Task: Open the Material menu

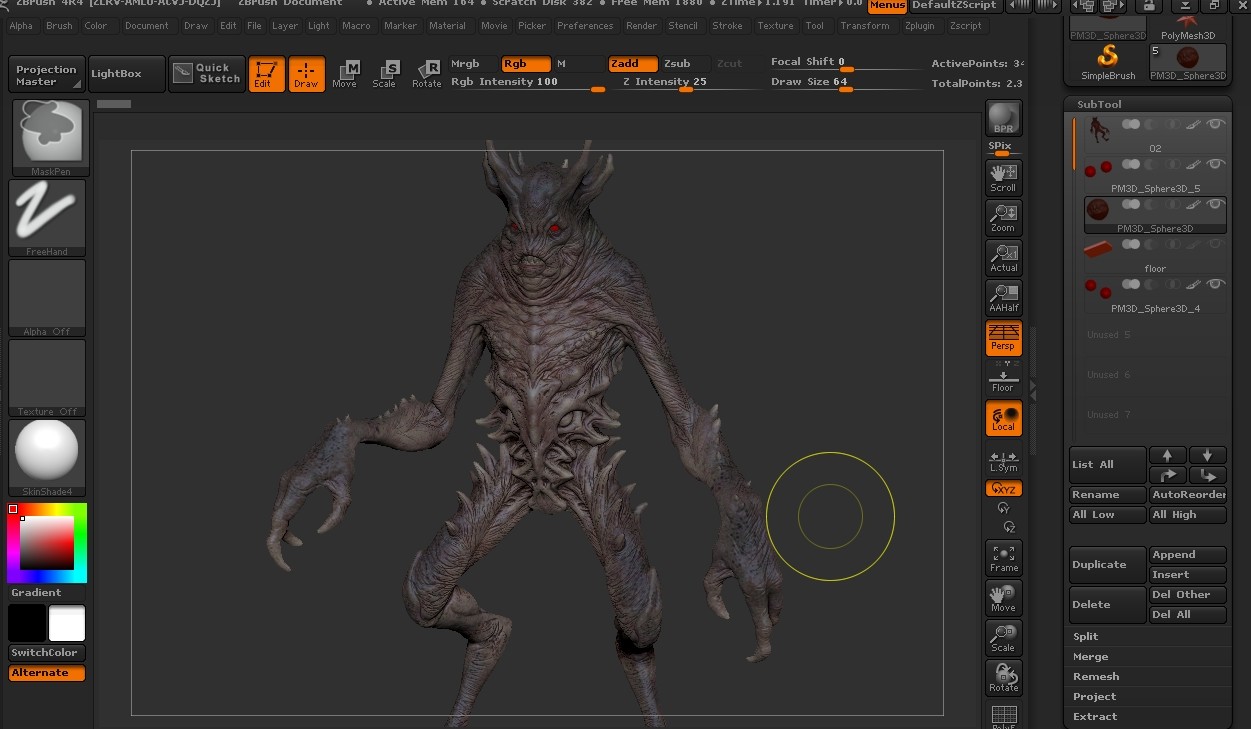Action: [447, 26]
